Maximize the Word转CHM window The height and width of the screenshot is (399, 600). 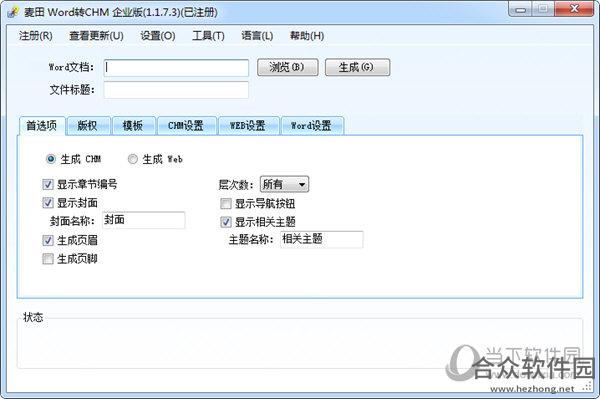(x=543, y=9)
